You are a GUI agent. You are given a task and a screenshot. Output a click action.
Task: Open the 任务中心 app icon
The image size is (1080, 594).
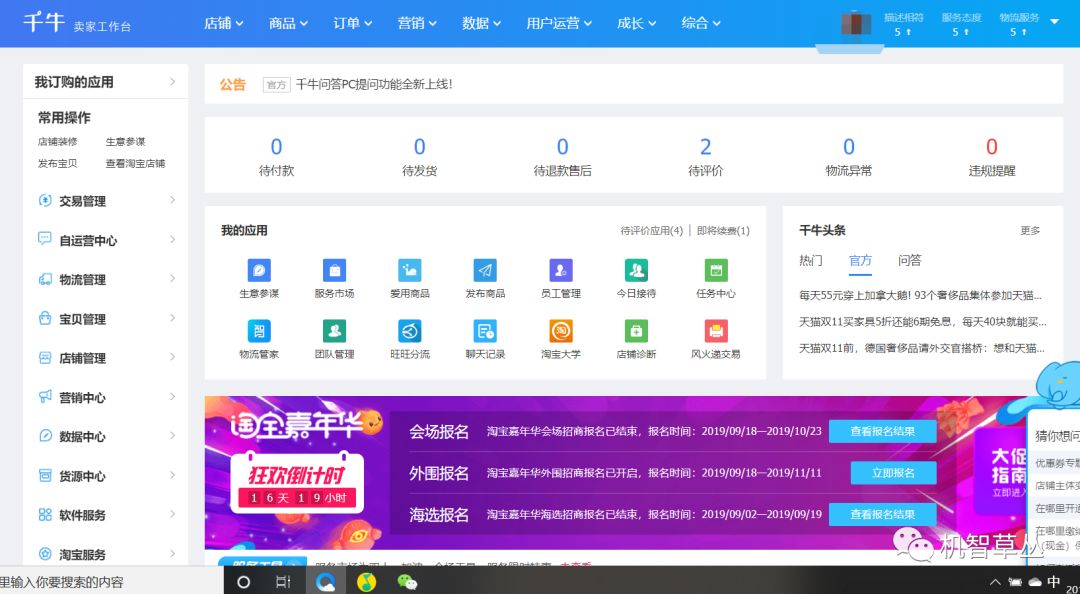click(x=716, y=271)
